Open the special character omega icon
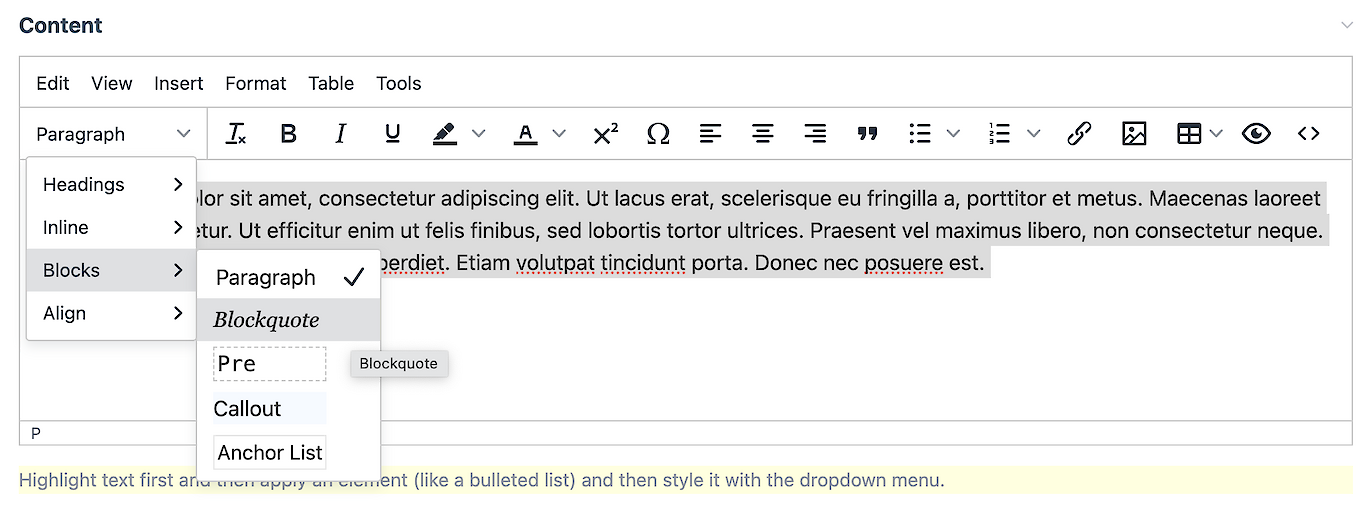The width and height of the screenshot is (1365, 508). (x=658, y=134)
